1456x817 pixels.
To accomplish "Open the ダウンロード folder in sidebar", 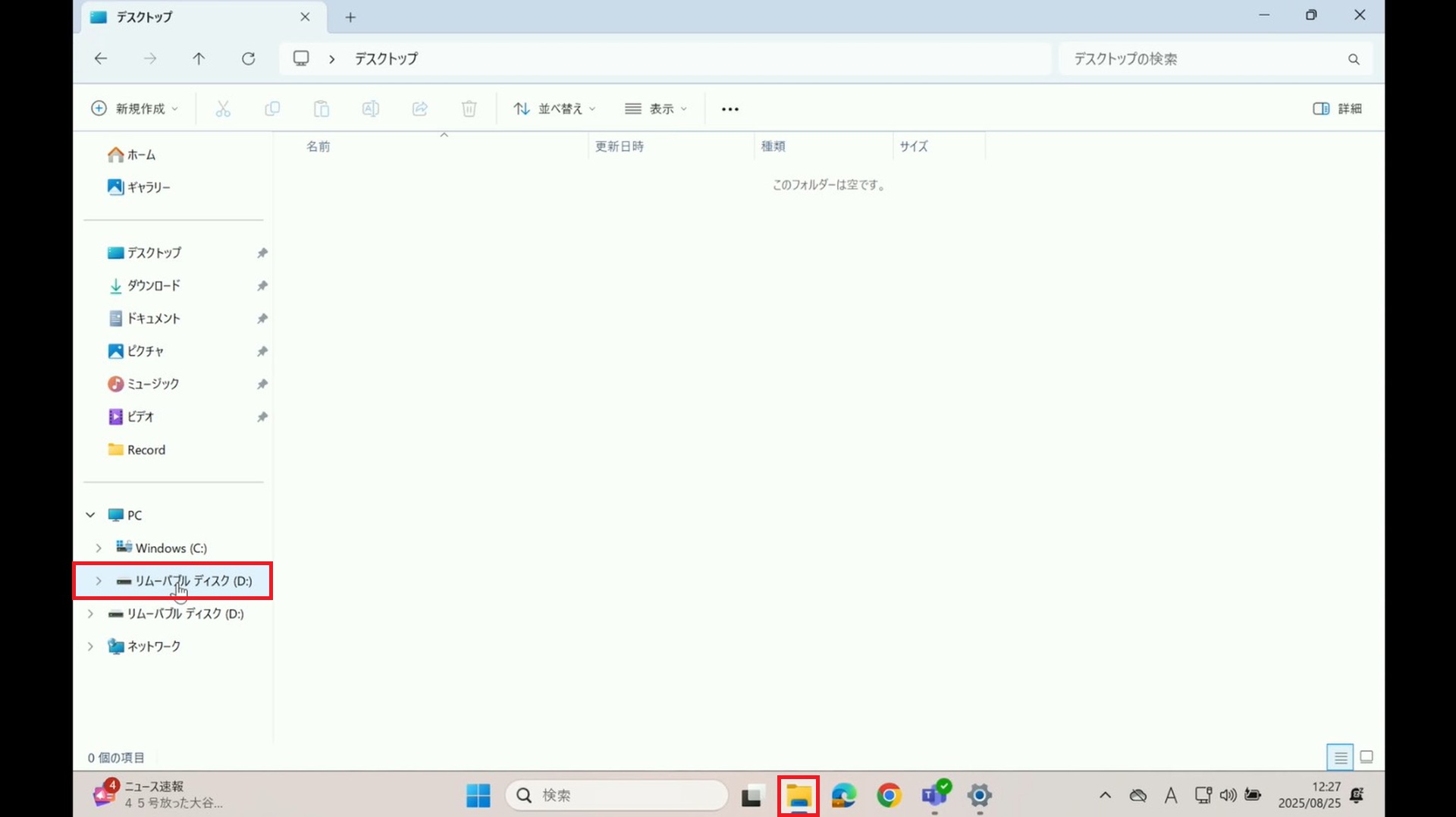I will click(x=153, y=286).
